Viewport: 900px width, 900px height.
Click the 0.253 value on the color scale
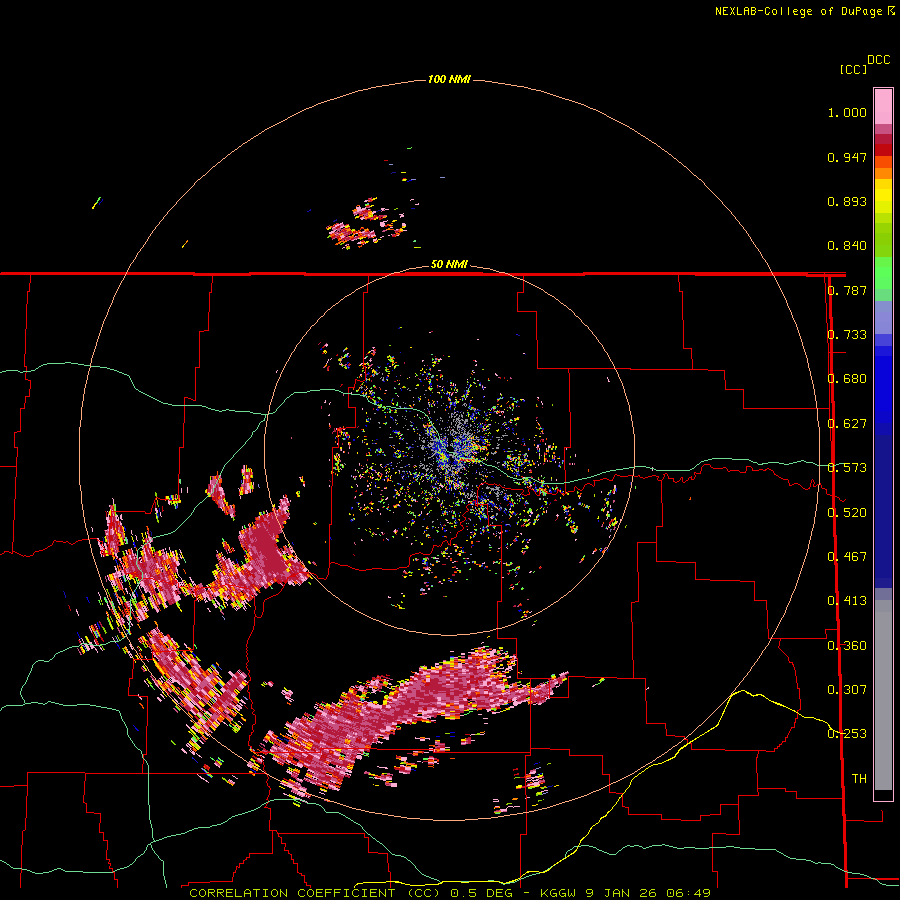(x=847, y=734)
